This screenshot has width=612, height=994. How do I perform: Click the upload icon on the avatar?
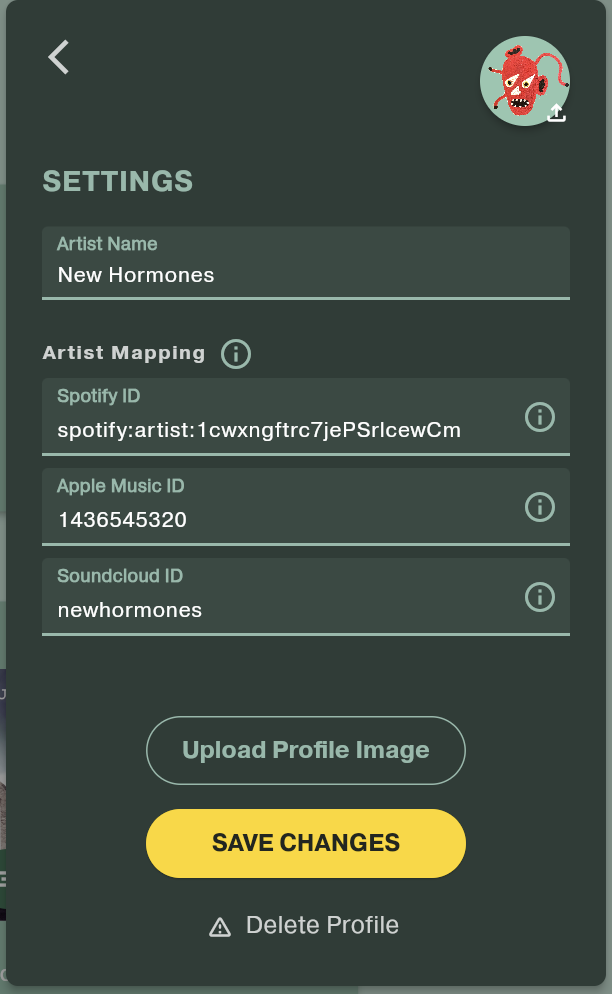pos(557,113)
